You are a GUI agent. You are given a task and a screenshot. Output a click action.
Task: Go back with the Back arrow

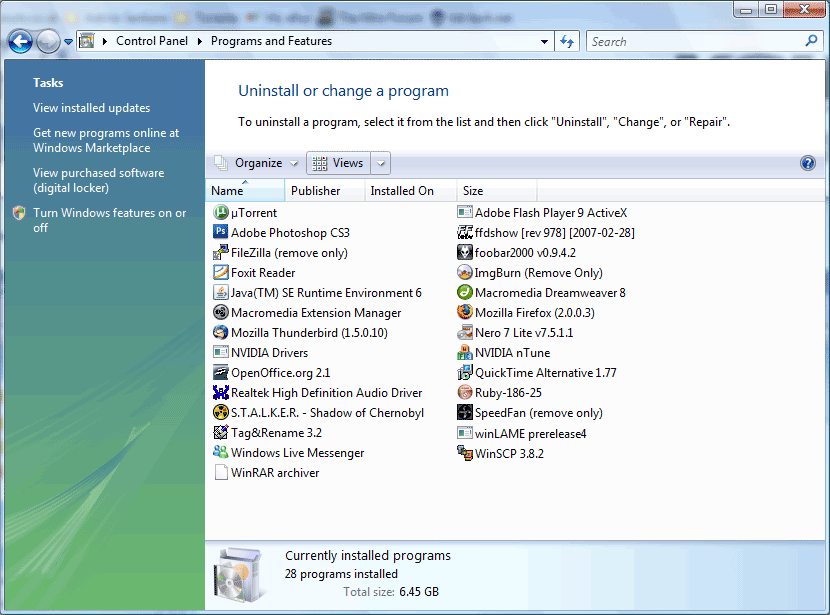(x=21, y=41)
